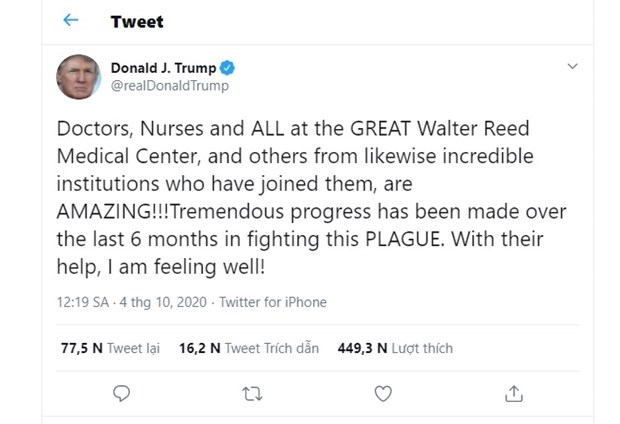Like the tweet with the heart icon
620x424 pixels.
pos(383,393)
